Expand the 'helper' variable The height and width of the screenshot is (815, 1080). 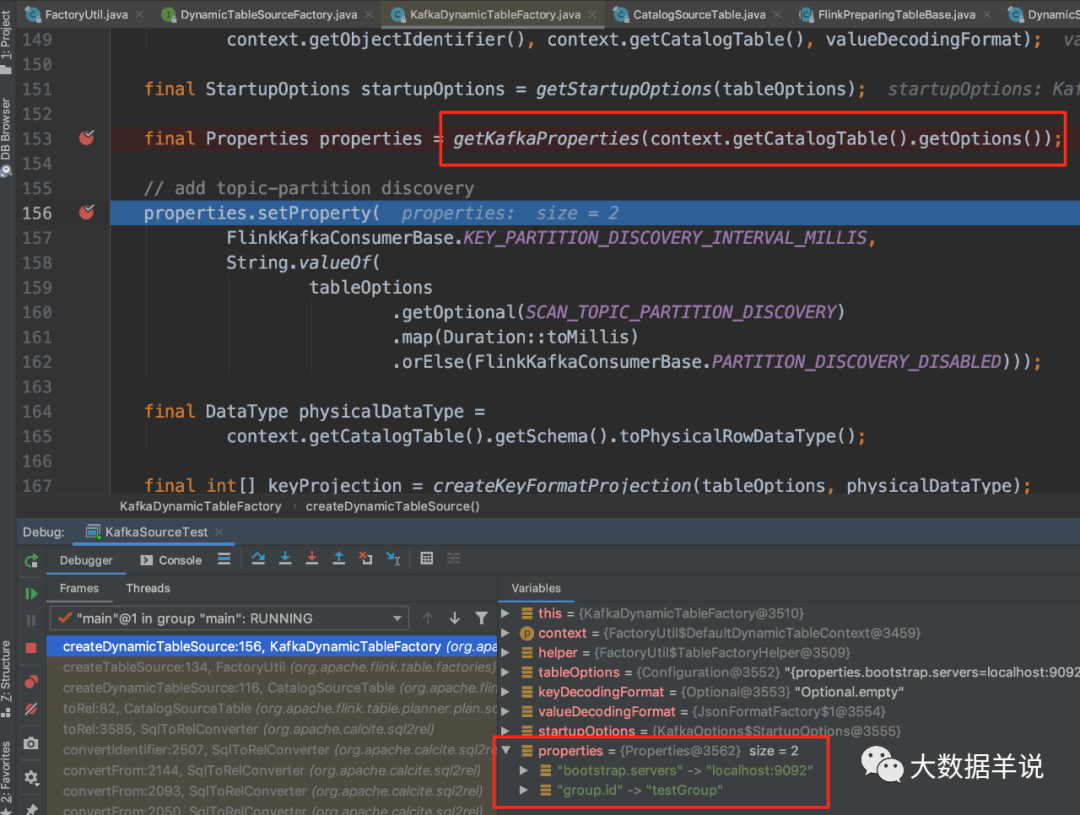[506, 652]
